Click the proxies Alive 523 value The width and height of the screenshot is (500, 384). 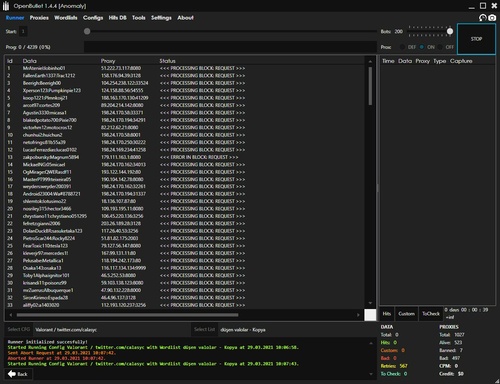pos(451,342)
